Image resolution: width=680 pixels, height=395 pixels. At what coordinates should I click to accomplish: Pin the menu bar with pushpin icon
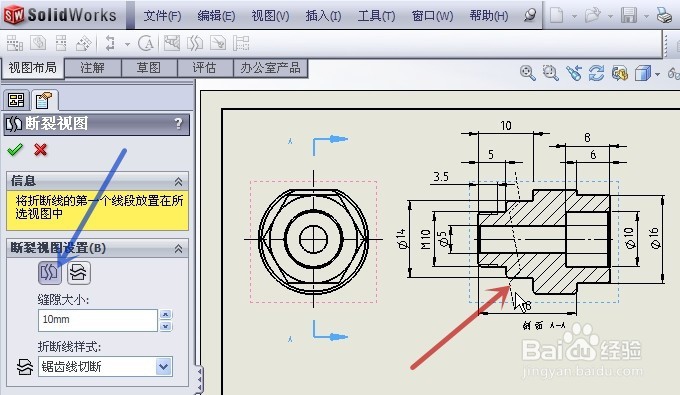530,16
